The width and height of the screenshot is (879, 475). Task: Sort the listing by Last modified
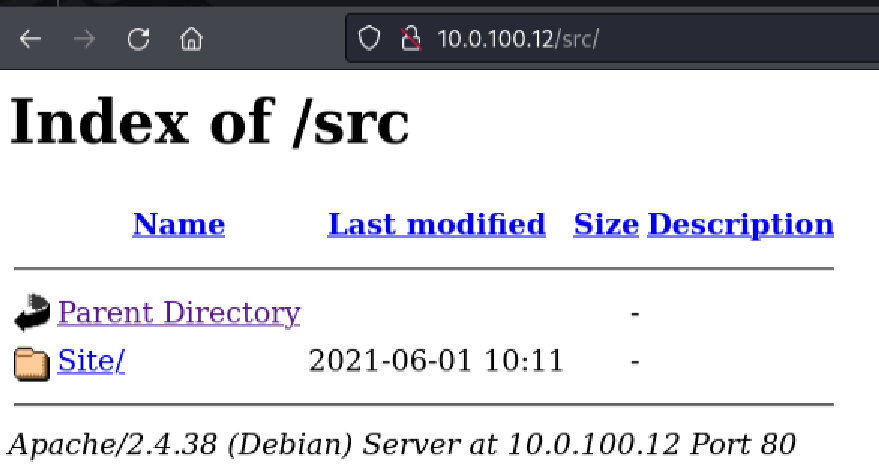point(436,224)
